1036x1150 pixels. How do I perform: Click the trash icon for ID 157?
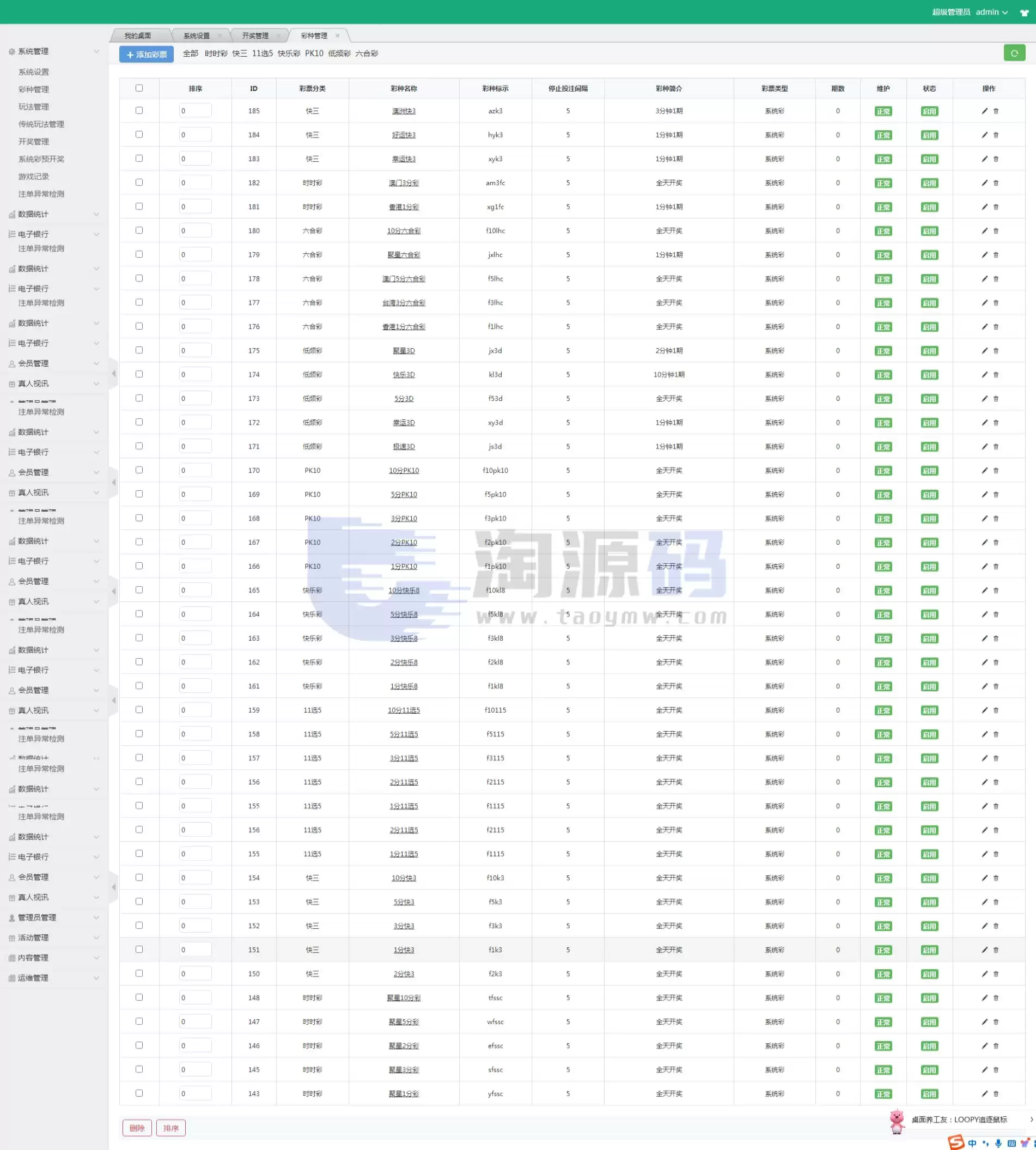pos(996,758)
